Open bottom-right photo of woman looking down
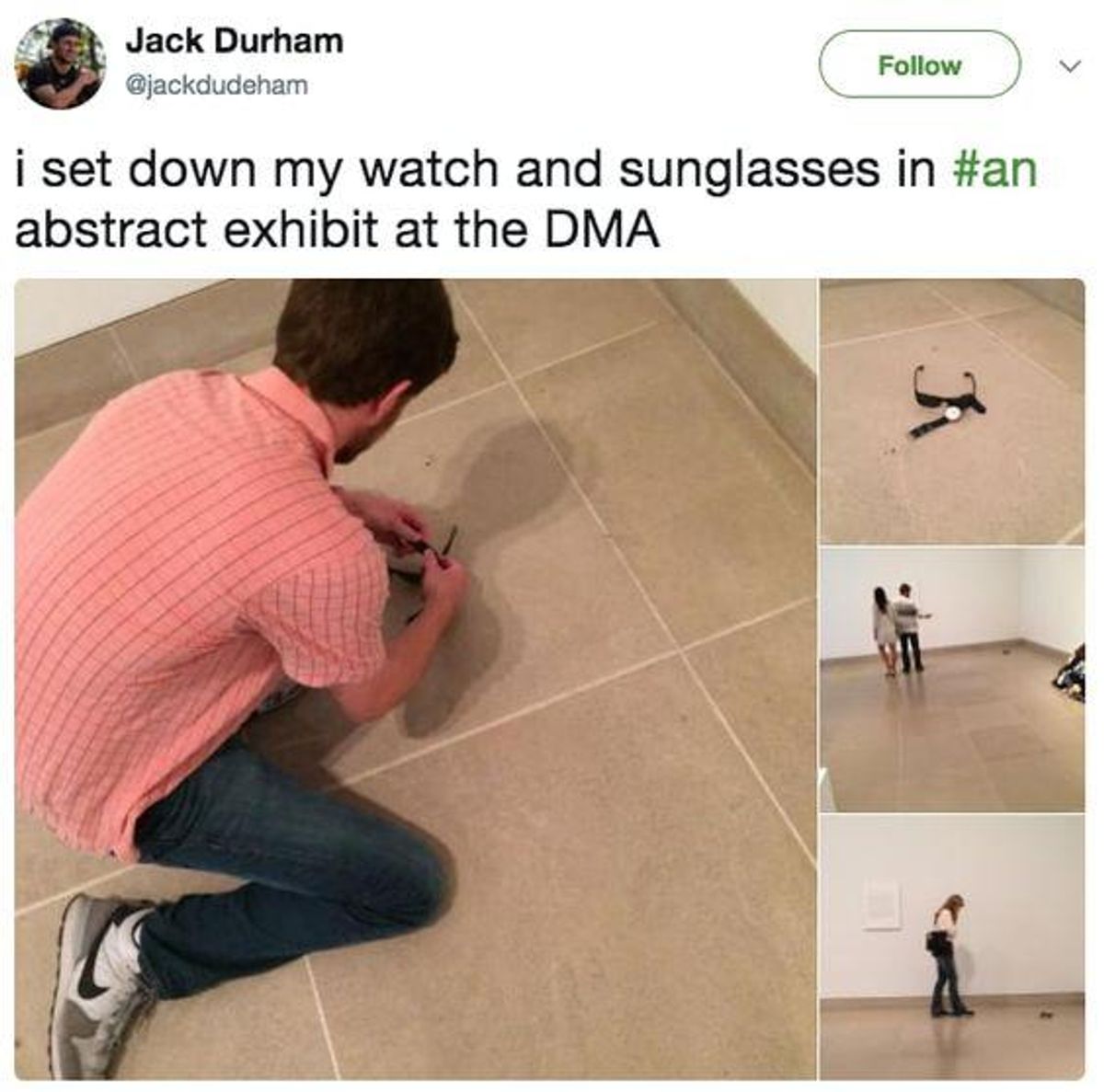Image resolution: width=1104 pixels, height=1092 pixels. click(x=952, y=947)
